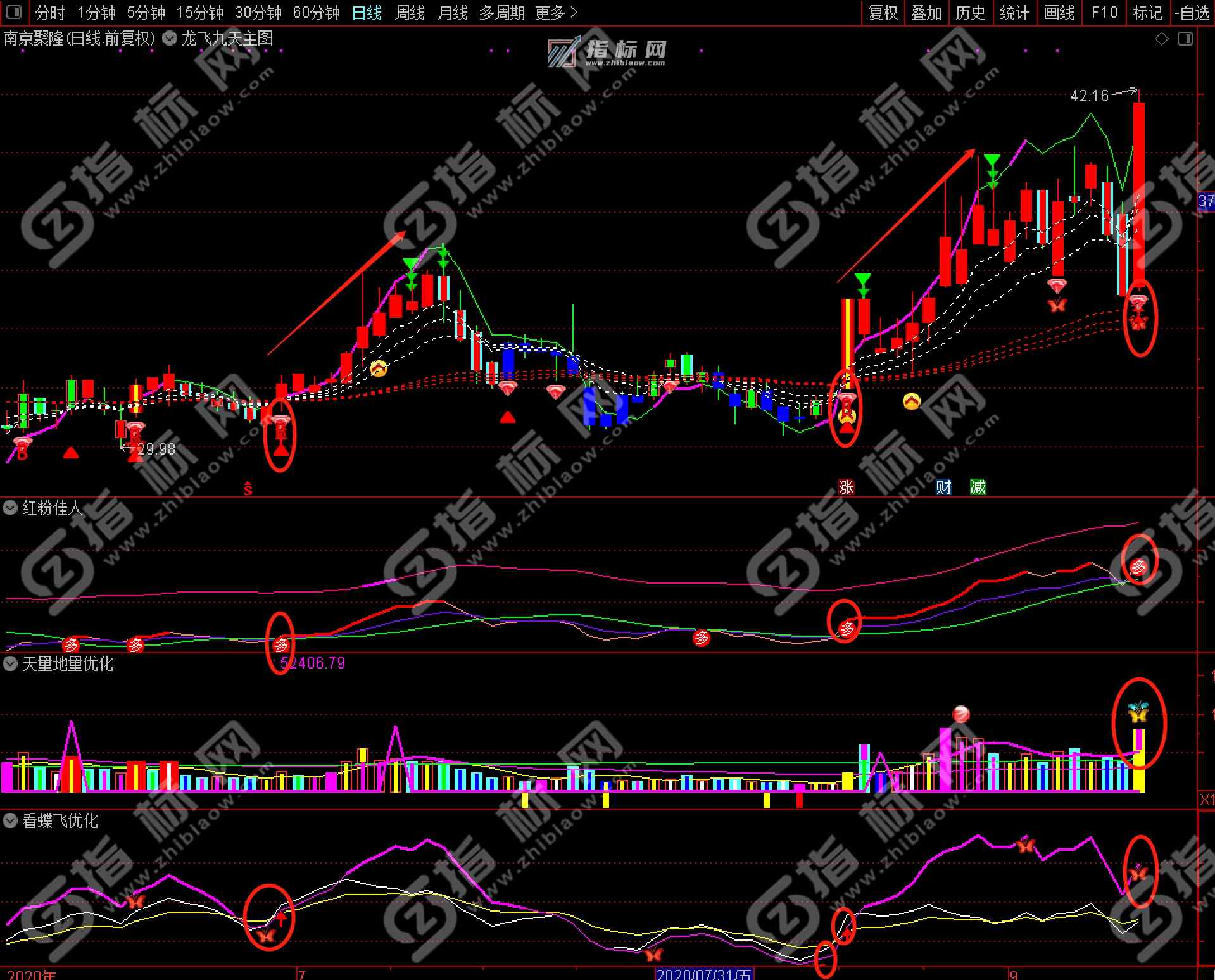Switch to the 周线 weekly period tab

(x=410, y=13)
